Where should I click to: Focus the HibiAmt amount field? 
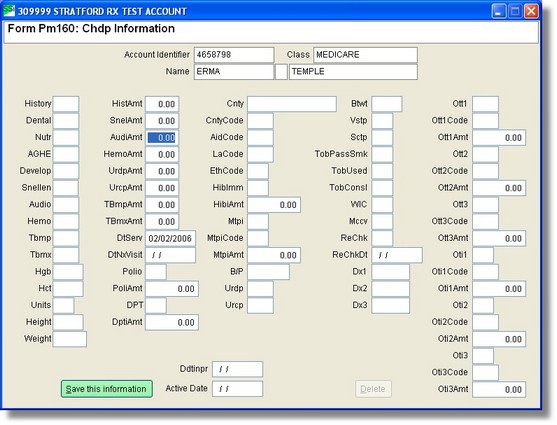[274, 204]
